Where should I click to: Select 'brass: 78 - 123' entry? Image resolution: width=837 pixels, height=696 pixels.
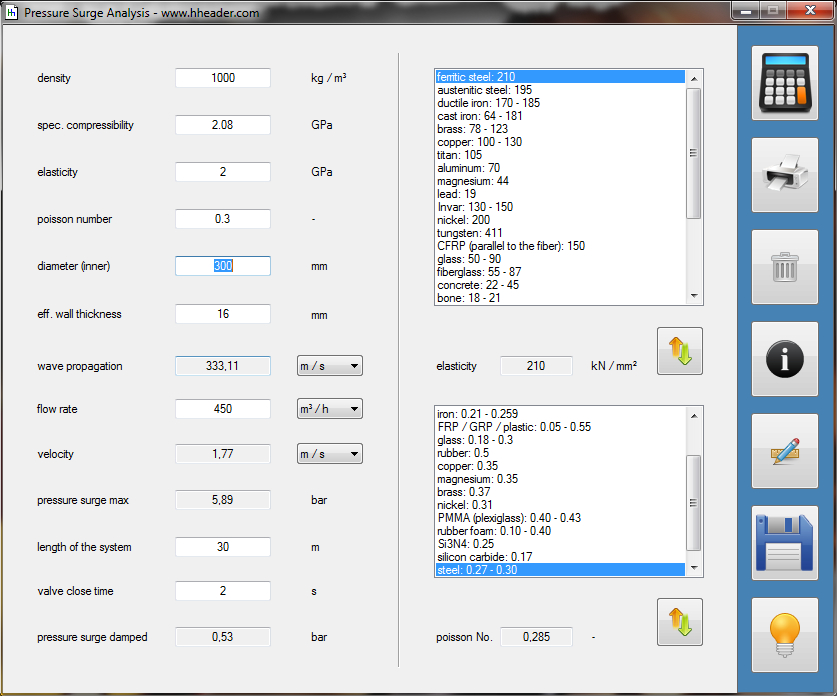[560, 129]
